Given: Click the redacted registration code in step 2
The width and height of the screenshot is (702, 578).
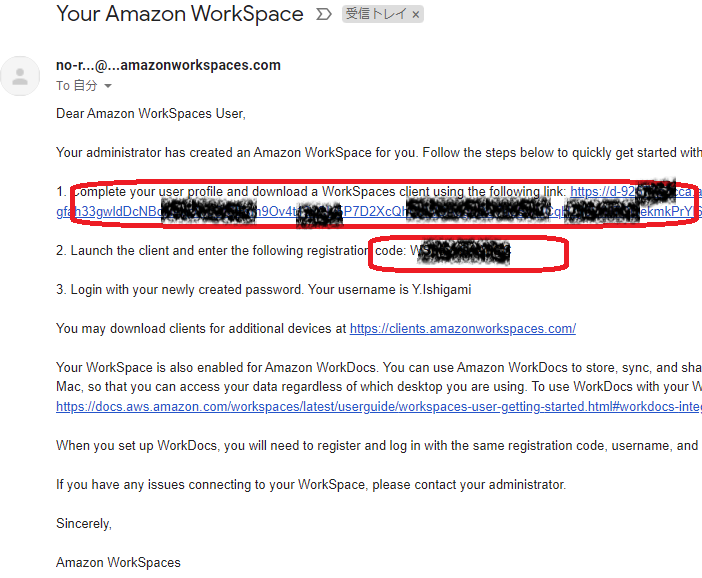Looking at the screenshot, I should [462, 252].
